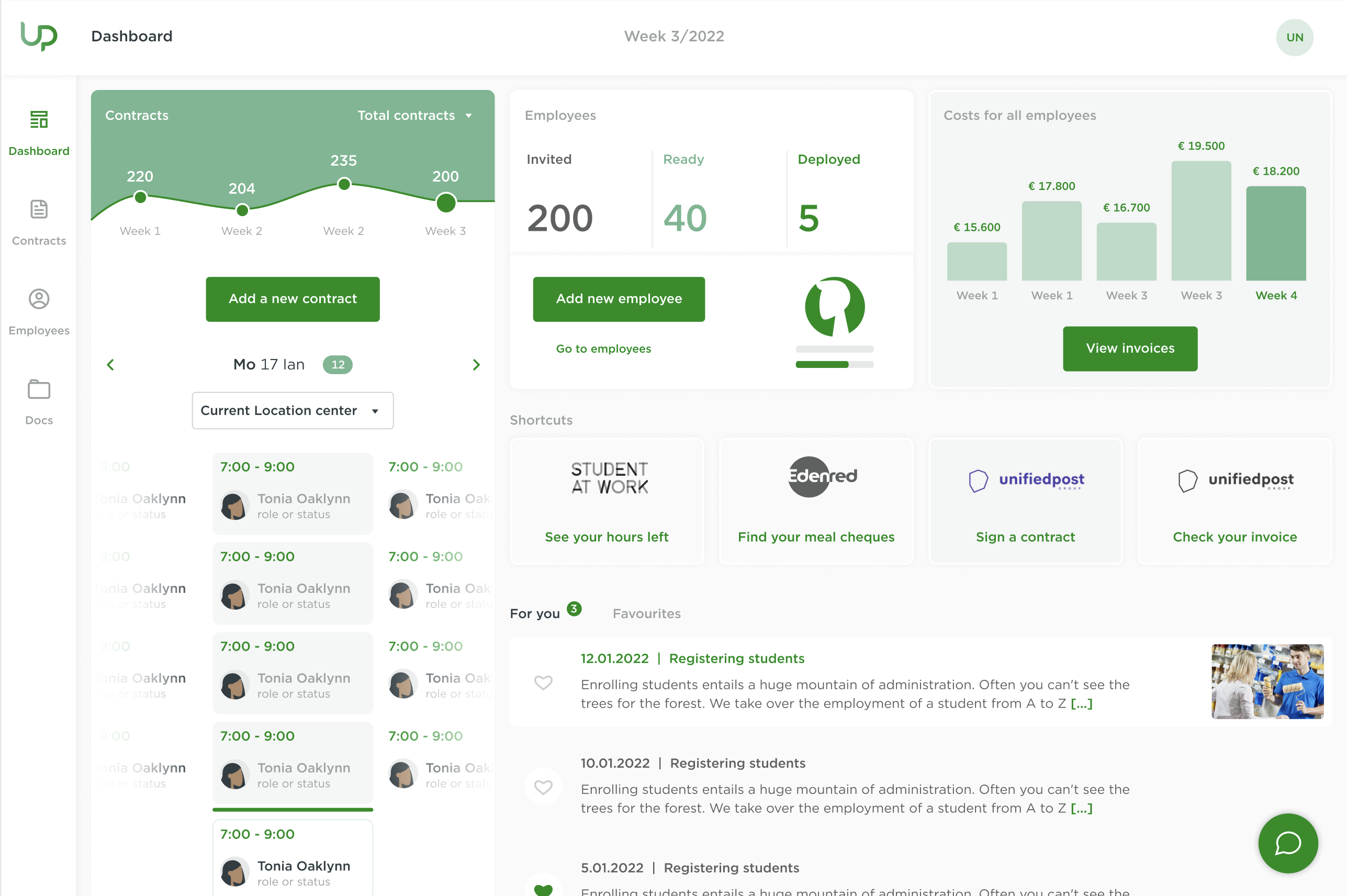
Task: Switch to the Favourites tab
Action: pos(646,613)
